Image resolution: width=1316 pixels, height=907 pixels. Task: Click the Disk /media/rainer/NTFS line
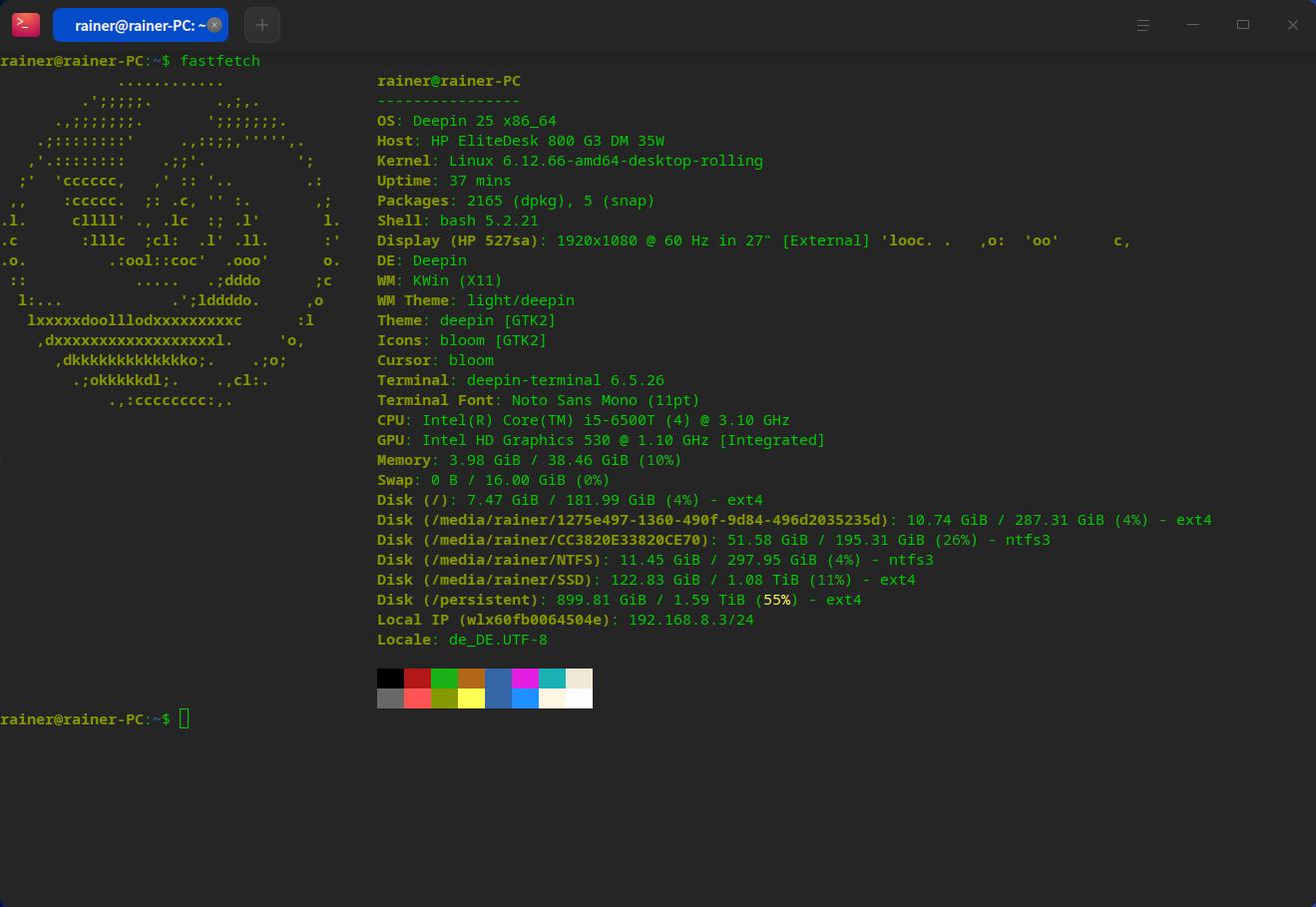pos(656,560)
